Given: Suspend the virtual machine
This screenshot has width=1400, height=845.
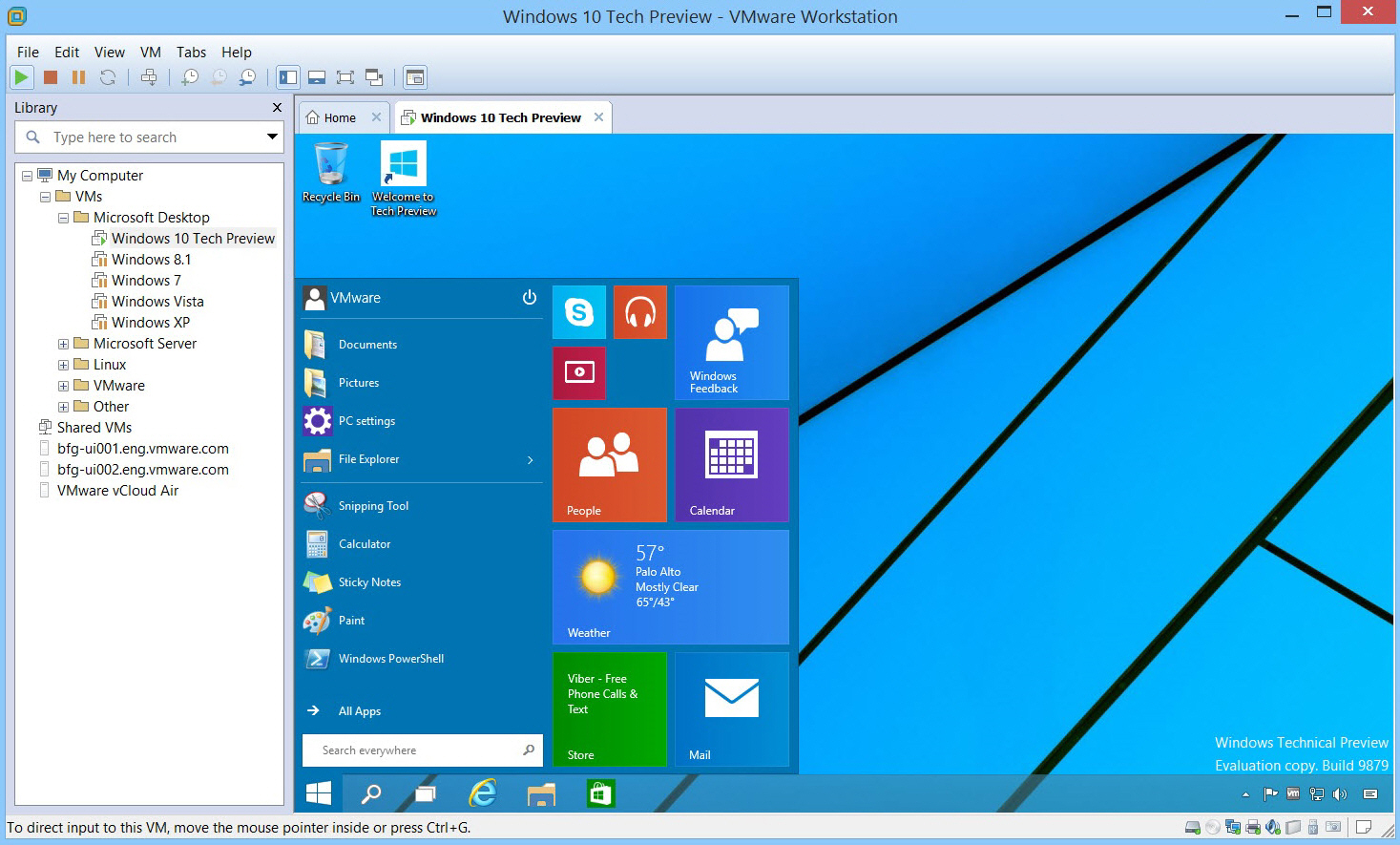Looking at the screenshot, I should 77,77.
